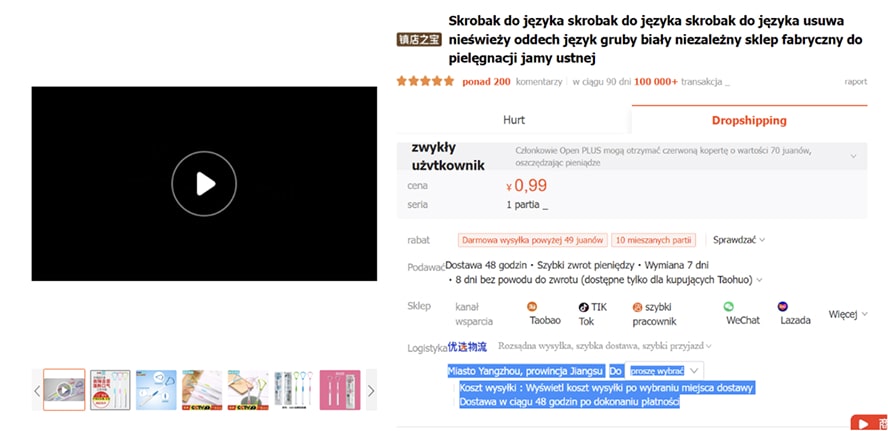The width and height of the screenshot is (888, 431).
Task: Show next thumbnails with right arrow
Action: (371, 390)
